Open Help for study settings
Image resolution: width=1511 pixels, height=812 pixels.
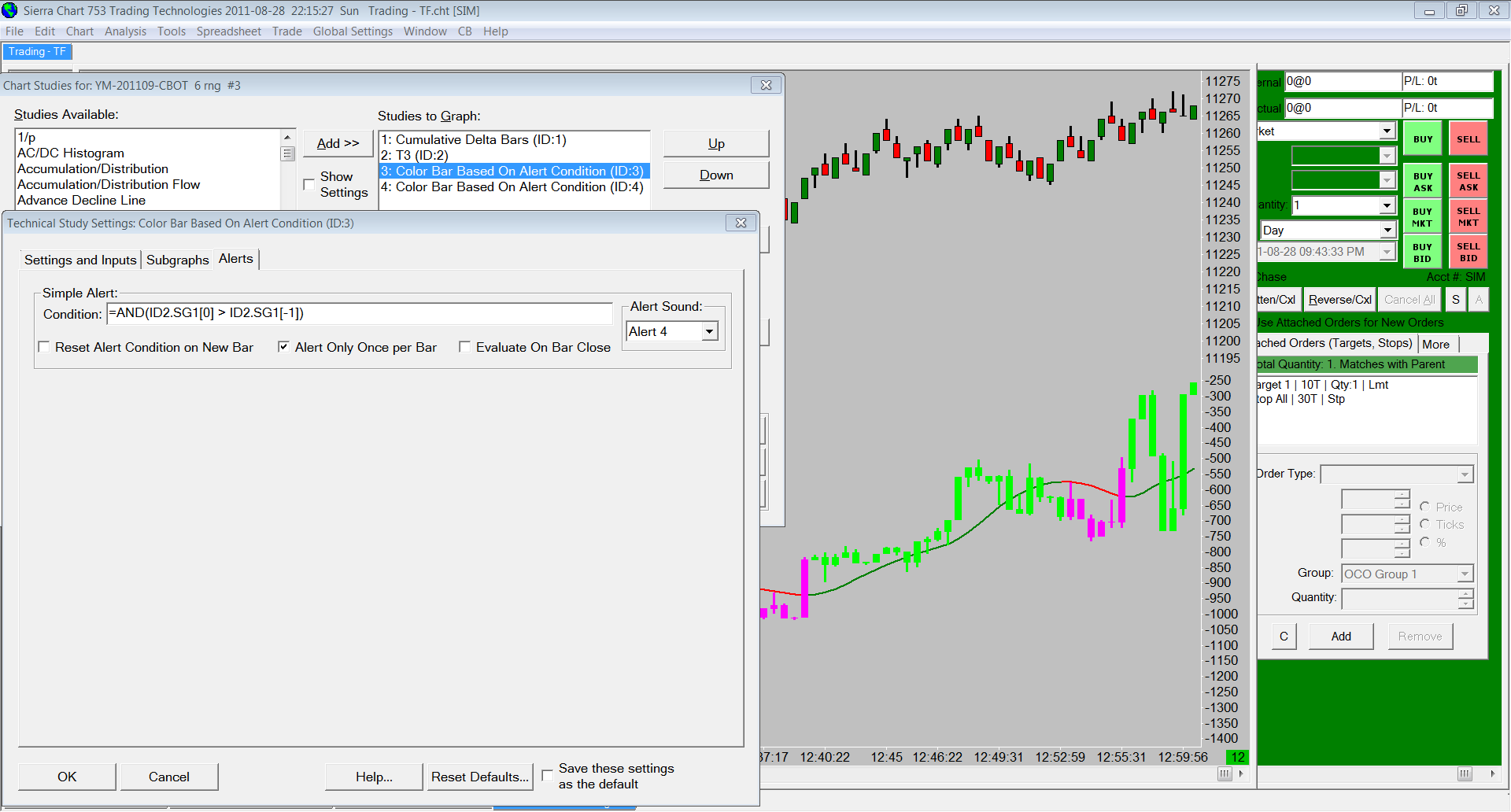374,777
